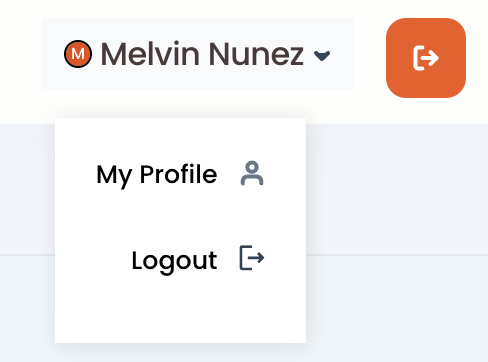Viewport: 488px width, 362px height.
Task: Click the letter M in avatar circle
Action: click(x=78, y=54)
